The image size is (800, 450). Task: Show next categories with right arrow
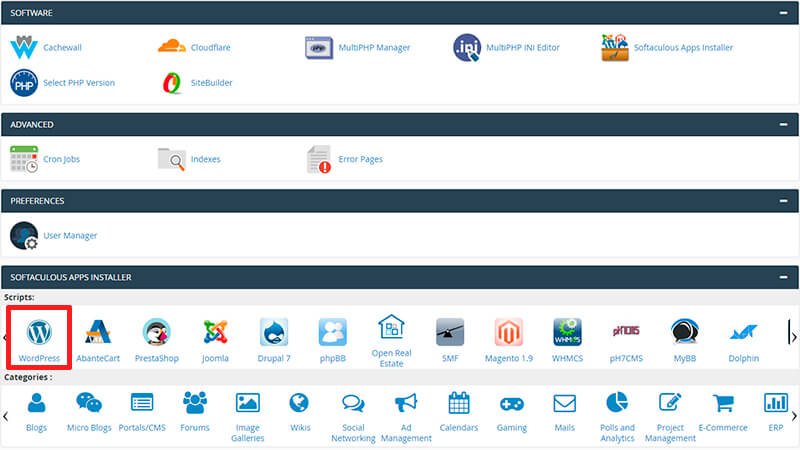(794, 417)
